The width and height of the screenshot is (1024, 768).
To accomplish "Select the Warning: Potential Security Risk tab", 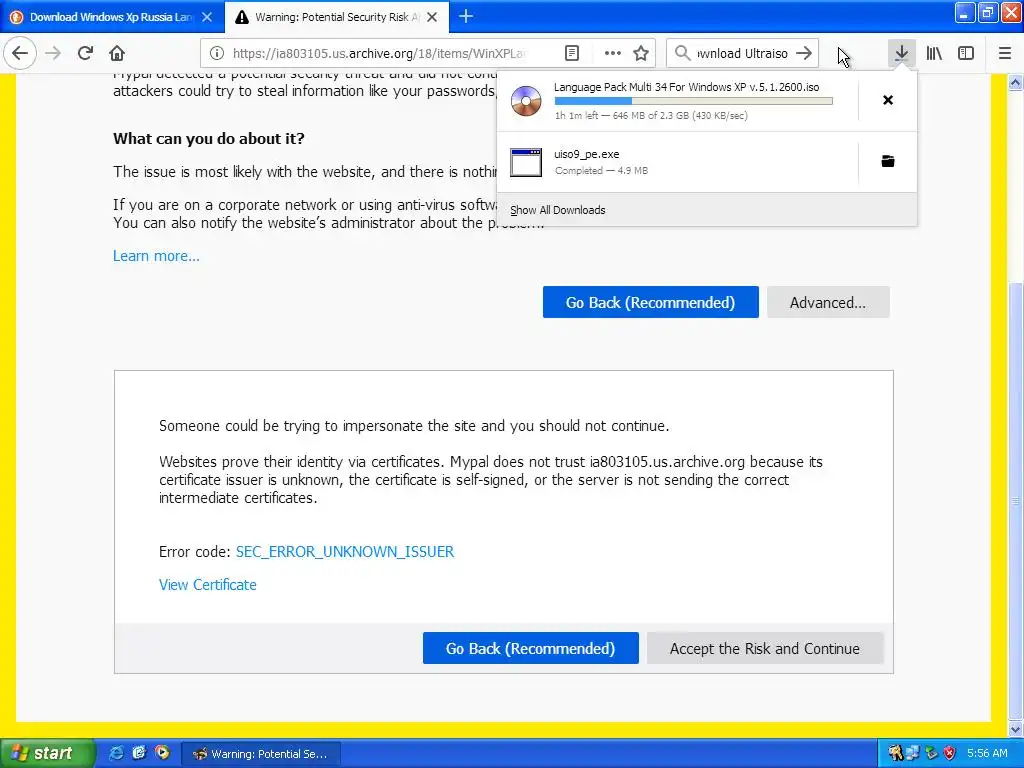I will click(336, 17).
